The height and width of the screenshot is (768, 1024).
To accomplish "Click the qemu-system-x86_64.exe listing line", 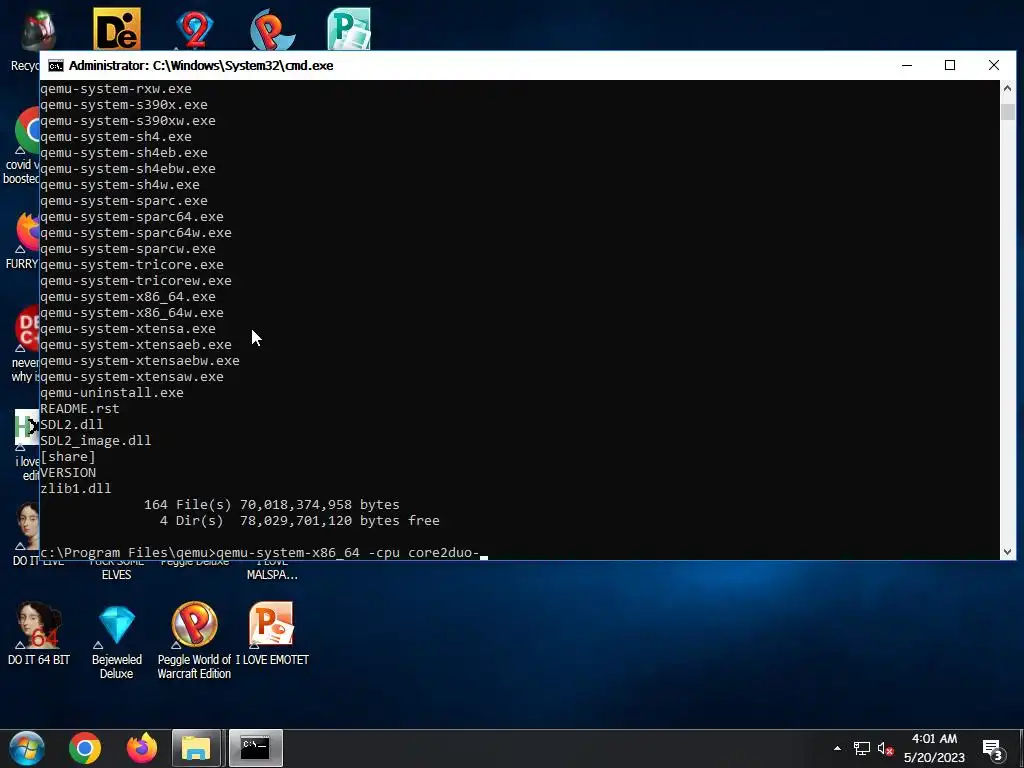I will (x=128, y=296).
